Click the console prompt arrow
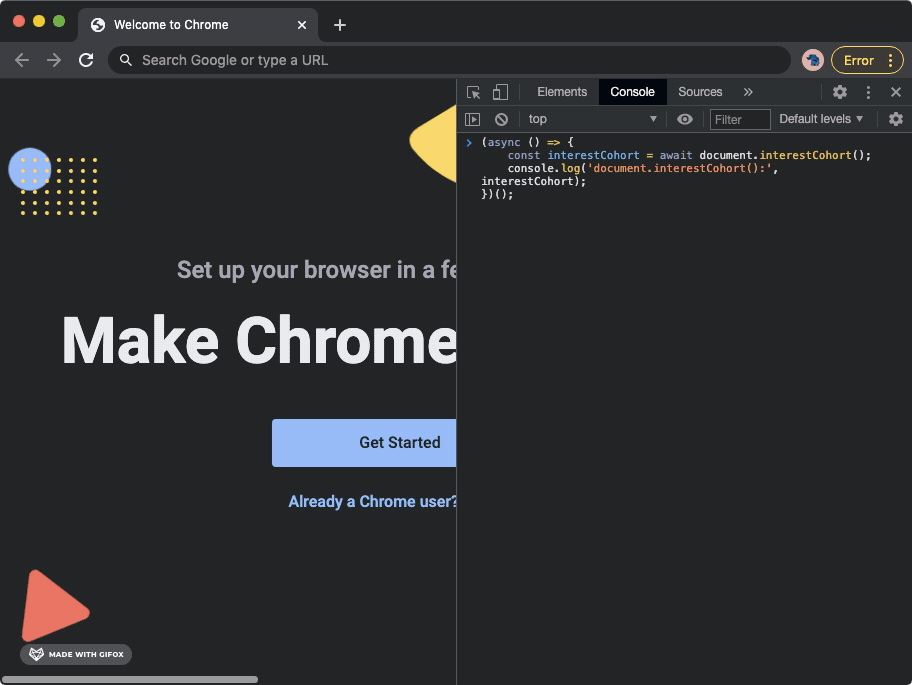 click(469, 142)
